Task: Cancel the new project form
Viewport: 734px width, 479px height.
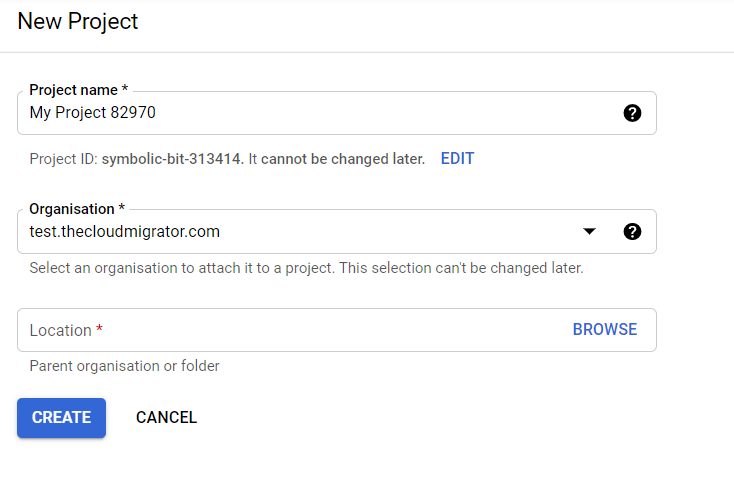Action: (x=166, y=418)
